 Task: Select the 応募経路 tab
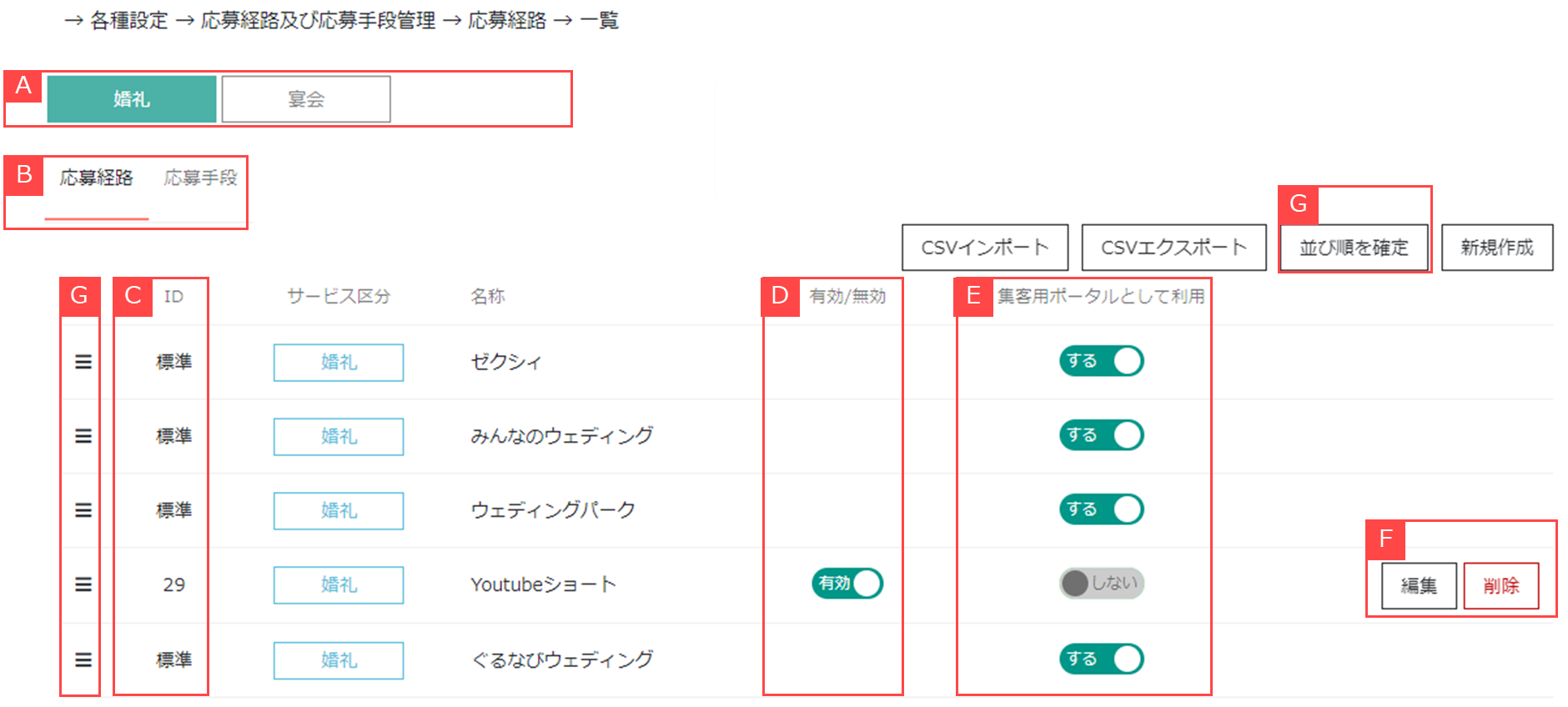coord(97,178)
